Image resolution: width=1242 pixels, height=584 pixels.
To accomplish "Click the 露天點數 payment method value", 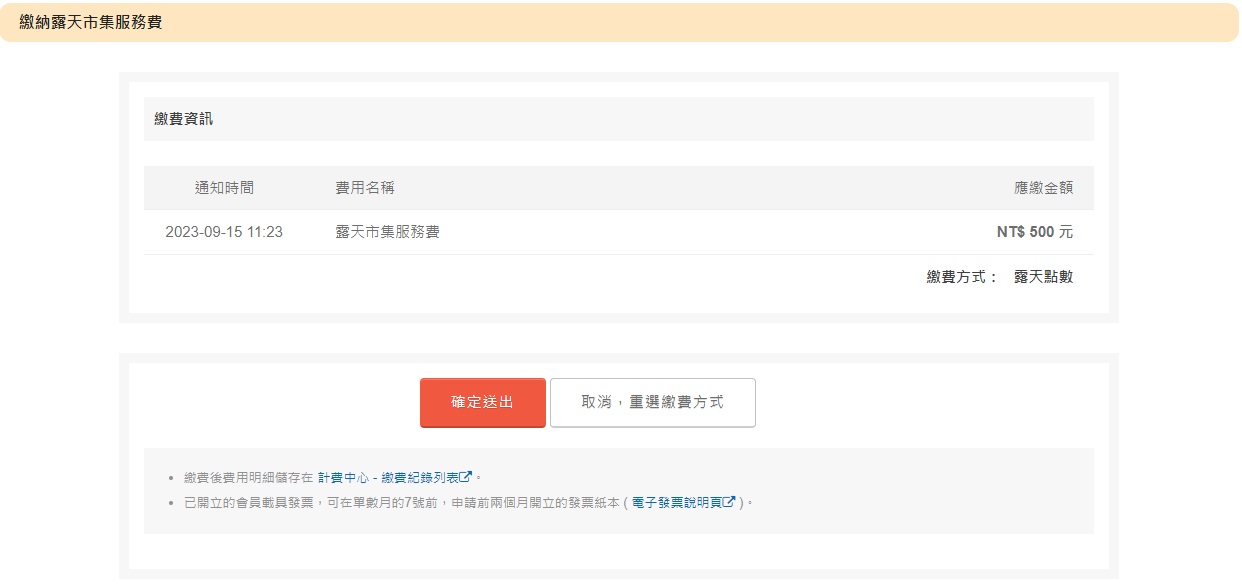I will [1043, 277].
